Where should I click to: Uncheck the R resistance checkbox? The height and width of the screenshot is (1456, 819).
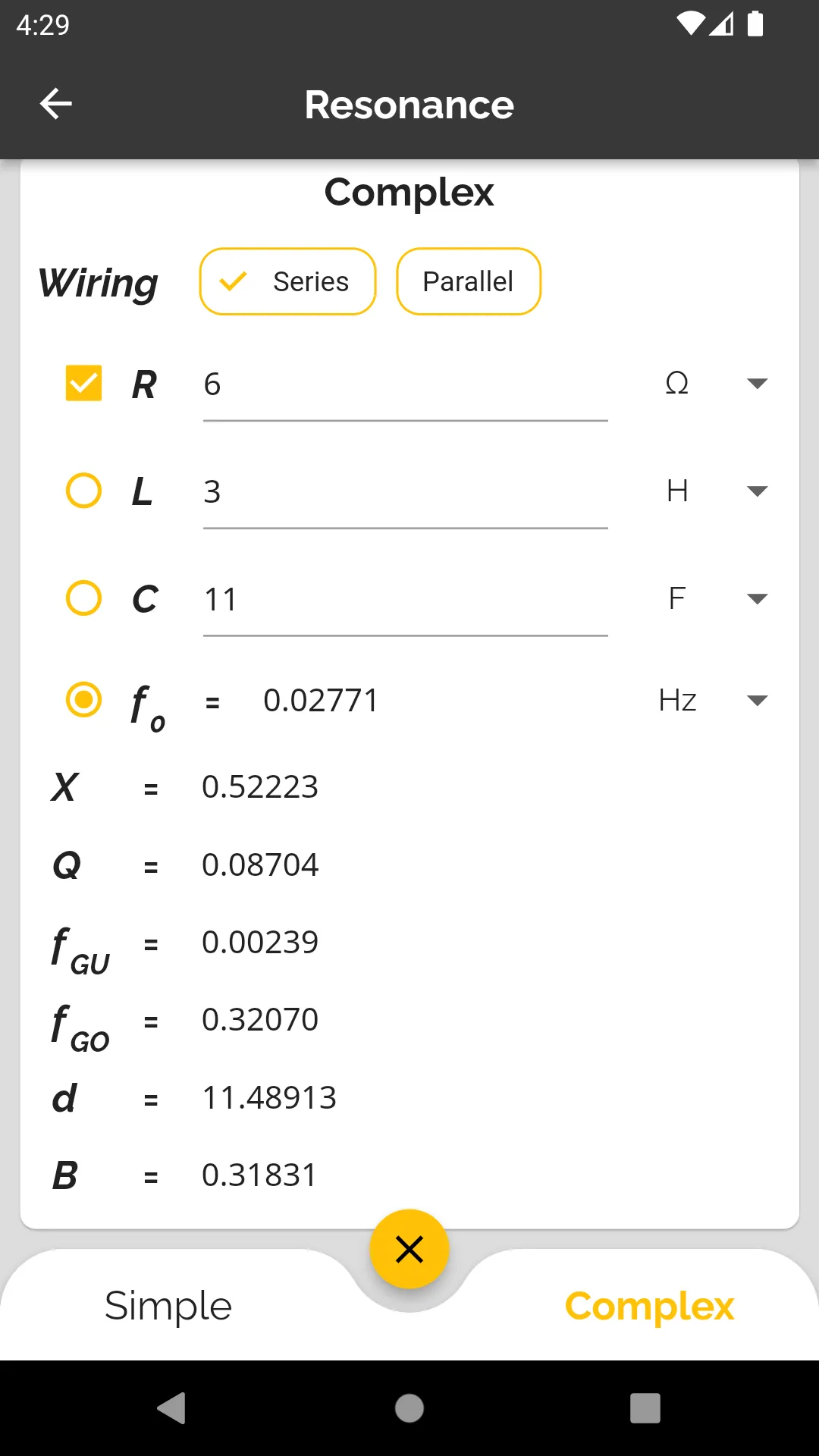[x=83, y=383]
